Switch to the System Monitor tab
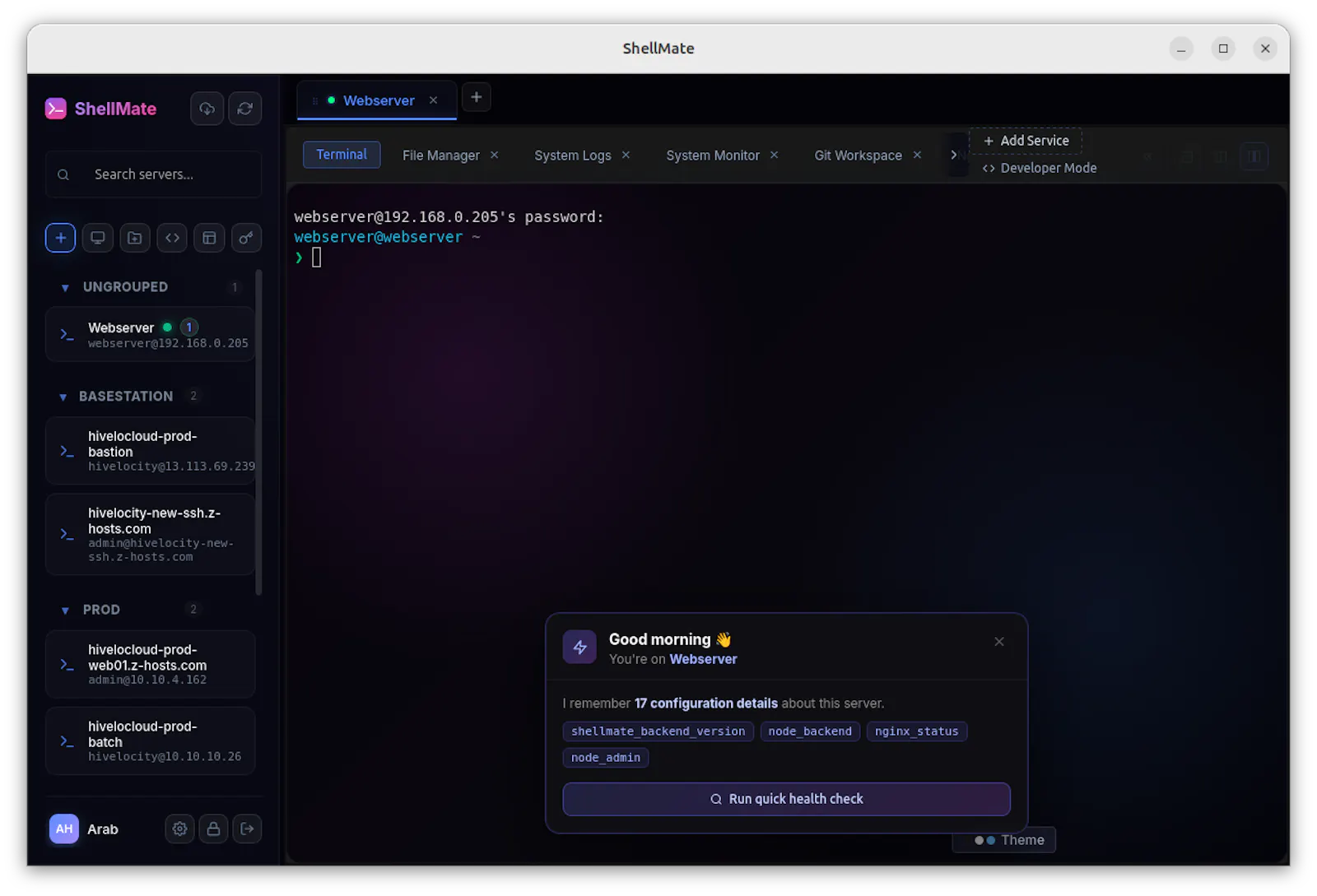The height and width of the screenshot is (896, 1317). pyautogui.click(x=713, y=156)
